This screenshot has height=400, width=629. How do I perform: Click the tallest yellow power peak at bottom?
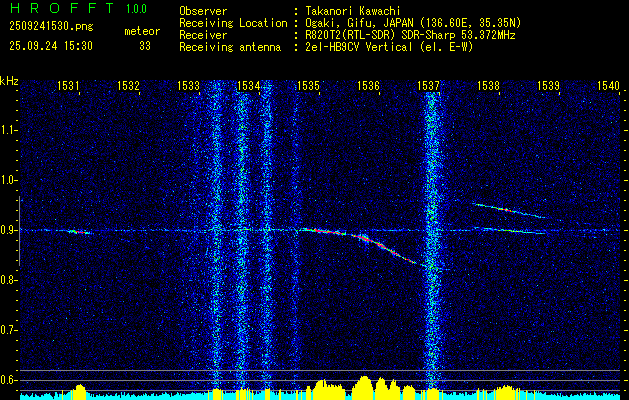point(364,386)
